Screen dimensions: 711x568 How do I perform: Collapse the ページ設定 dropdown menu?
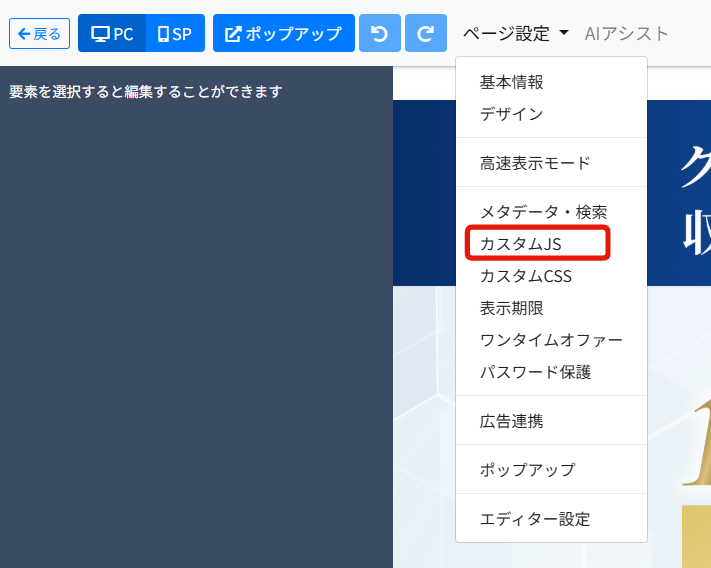(515, 33)
